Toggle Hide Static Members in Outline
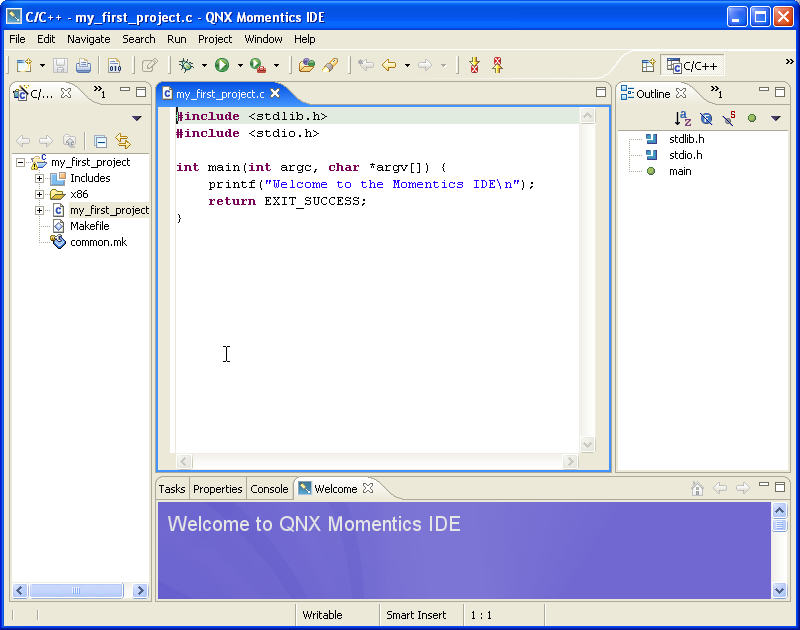 pos(729,118)
